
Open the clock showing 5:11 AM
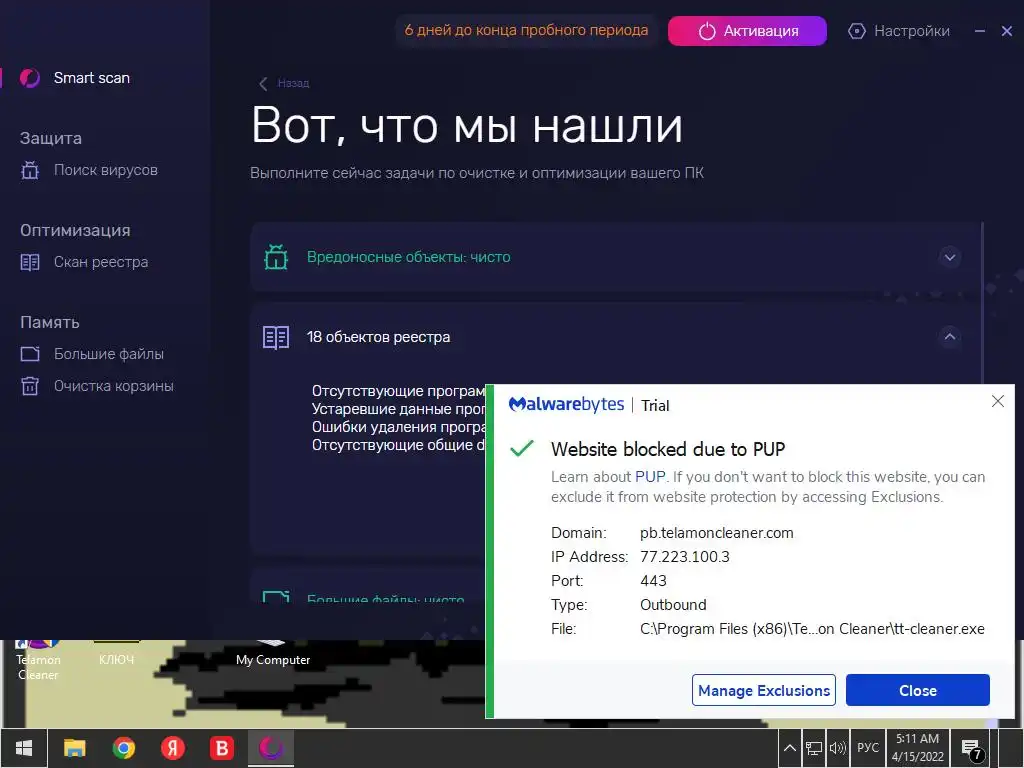click(918, 748)
